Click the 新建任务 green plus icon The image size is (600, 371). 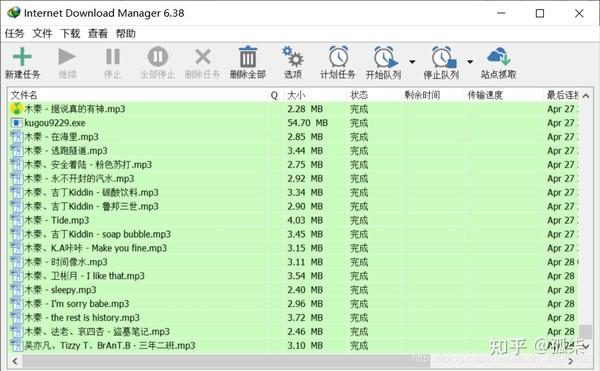[x=22, y=57]
